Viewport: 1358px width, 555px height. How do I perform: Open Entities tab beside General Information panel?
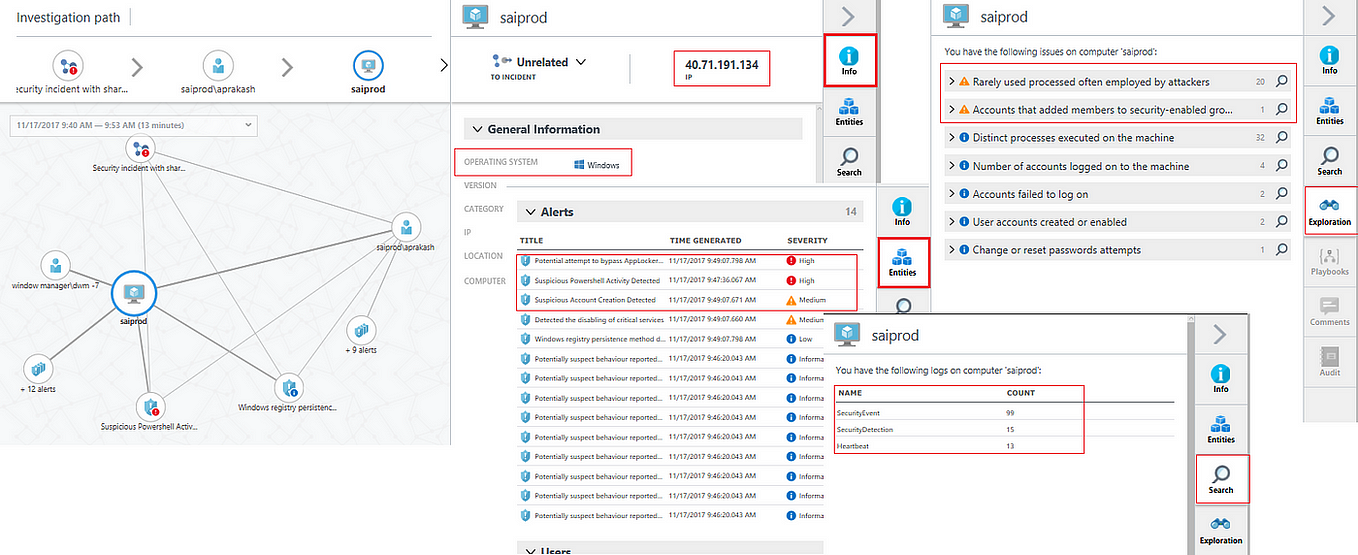coord(849,111)
